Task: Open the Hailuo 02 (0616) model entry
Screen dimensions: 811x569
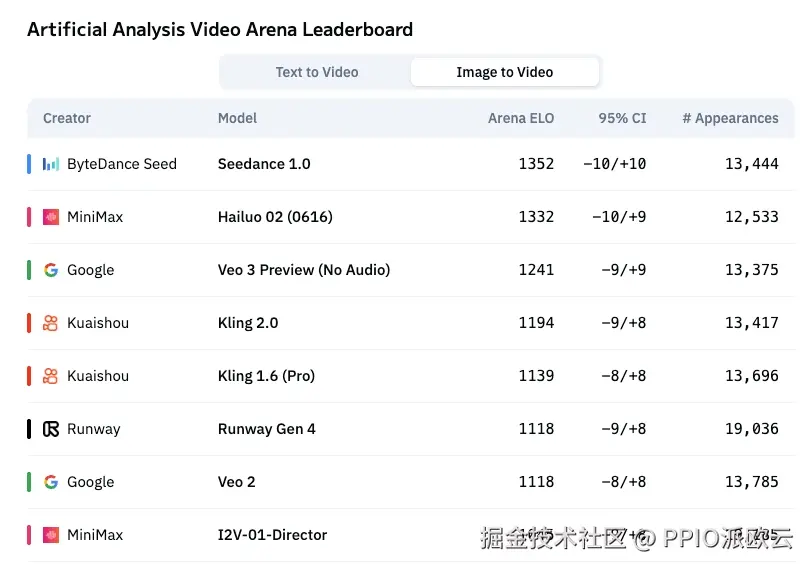Action: 275,217
